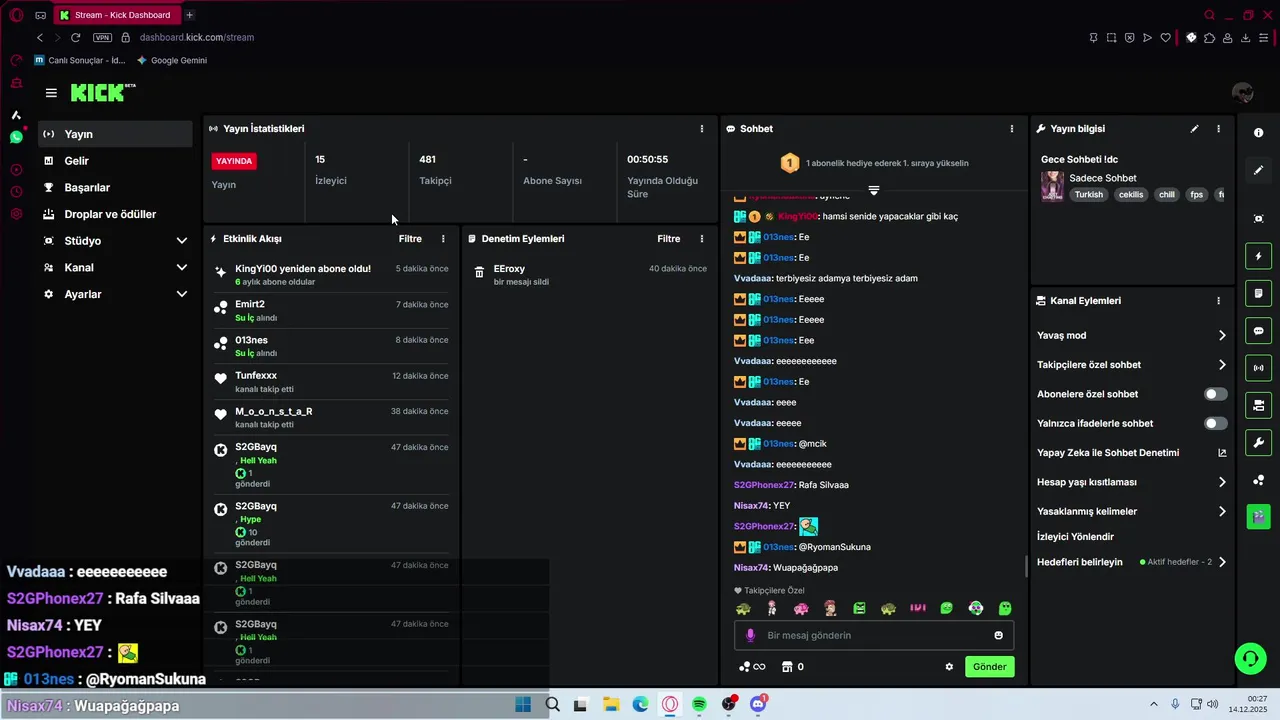Select the Stream - Kick Dashboard browser tab

(116, 15)
